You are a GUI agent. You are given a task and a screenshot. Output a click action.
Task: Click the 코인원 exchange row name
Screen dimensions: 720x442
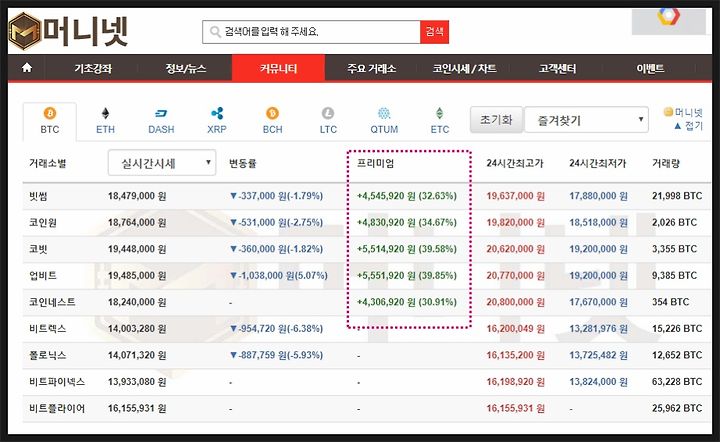(x=43, y=223)
